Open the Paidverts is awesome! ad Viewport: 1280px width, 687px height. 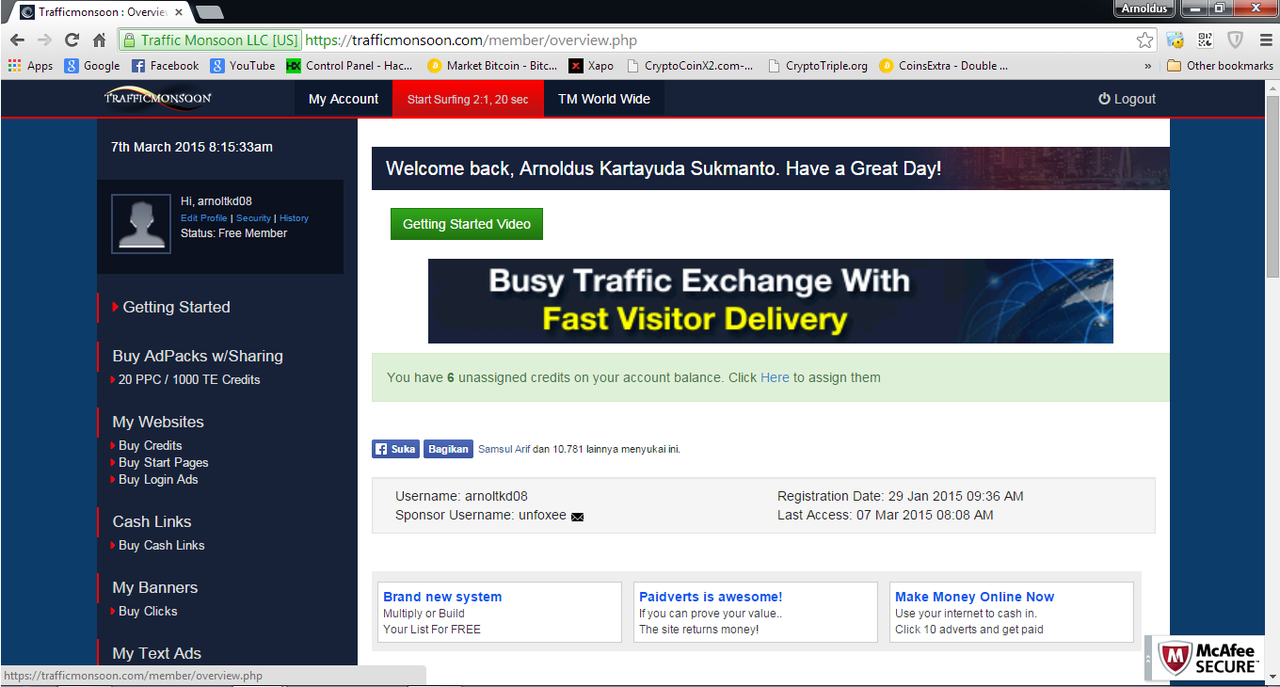(711, 597)
